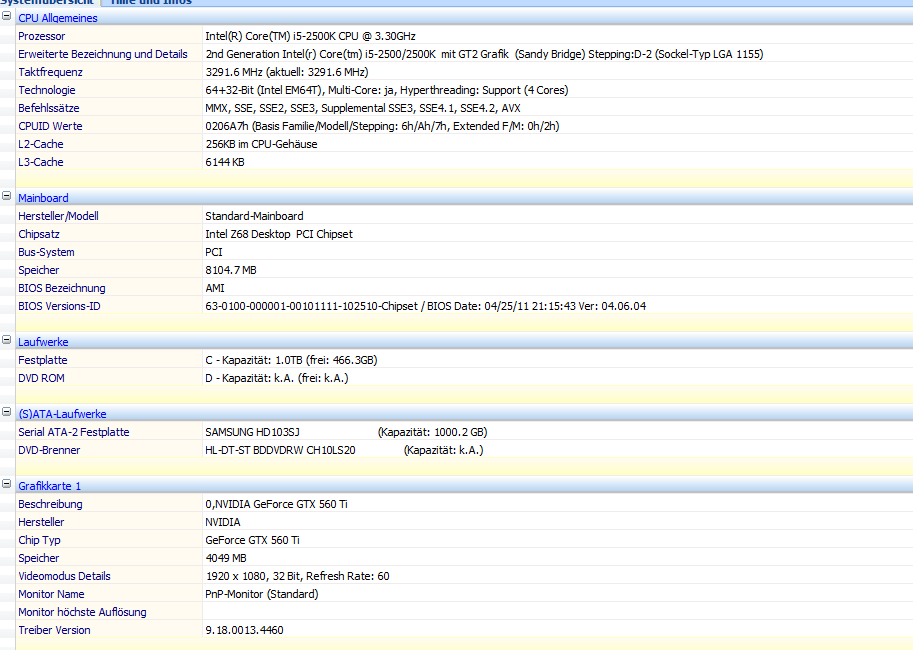Select the 8104.7 MB memory value
This screenshot has width=913, height=650.
click(x=231, y=270)
